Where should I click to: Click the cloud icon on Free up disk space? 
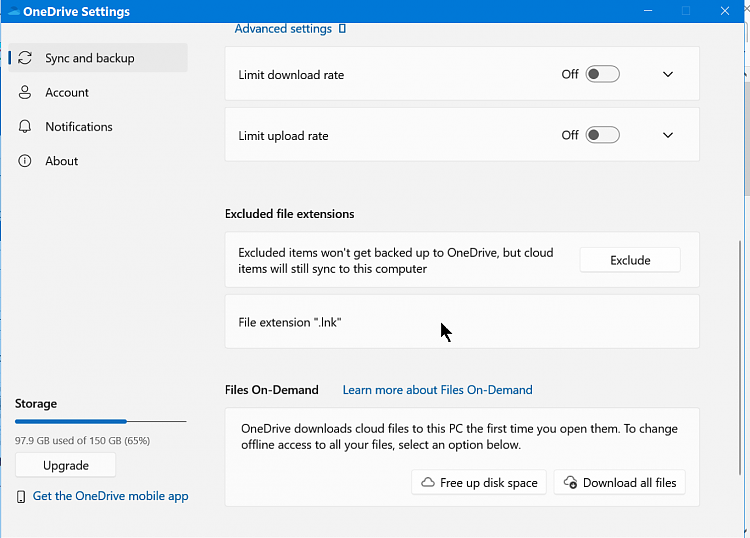pos(427,482)
